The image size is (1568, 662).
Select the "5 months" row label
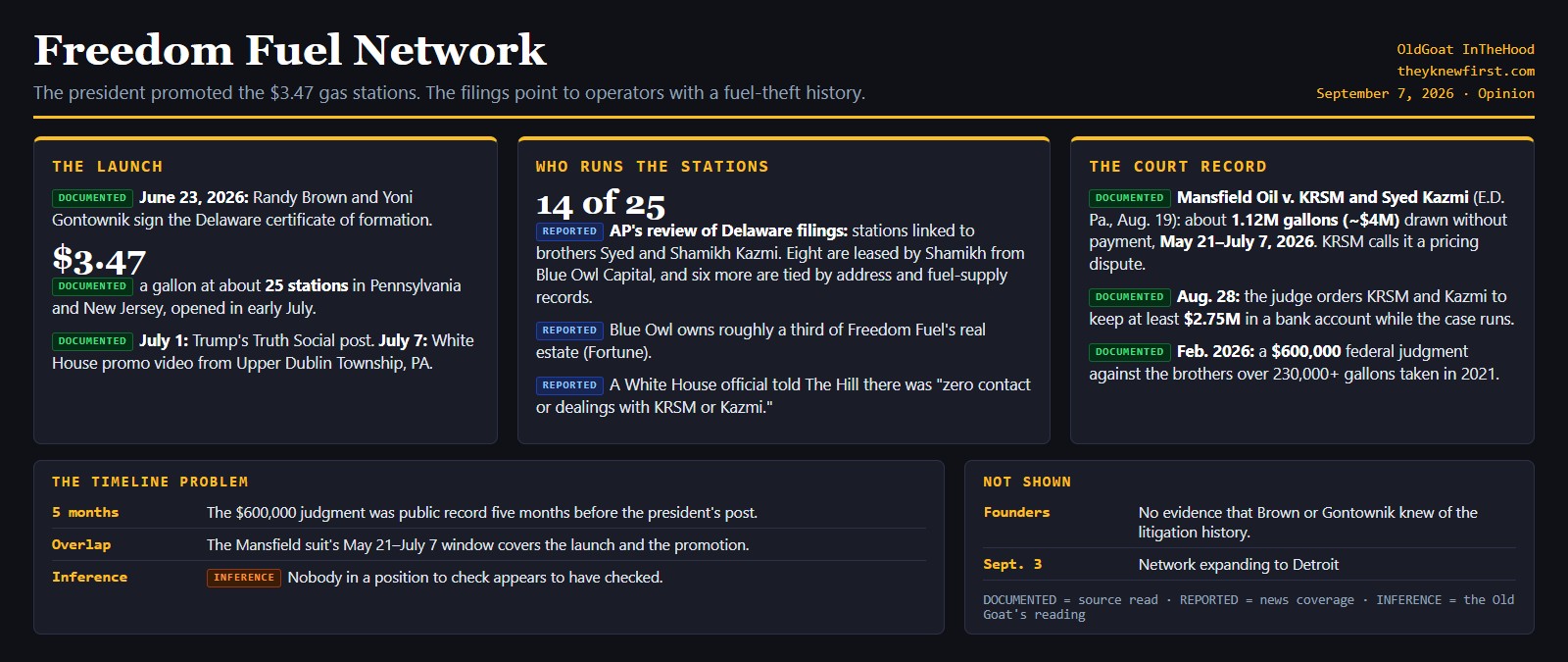[85, 512]
